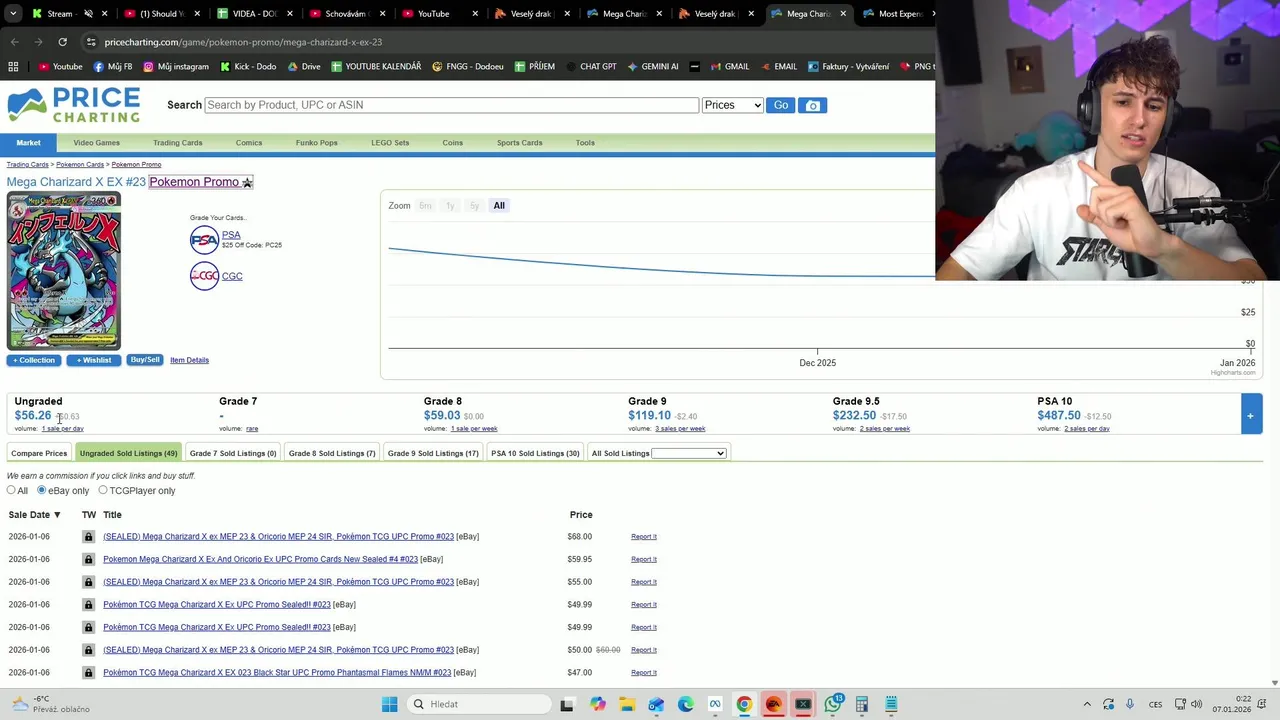This screenshot has height=720, width=1280.
Task: Switch to Compare Prices tab
Action: (39, 453)
